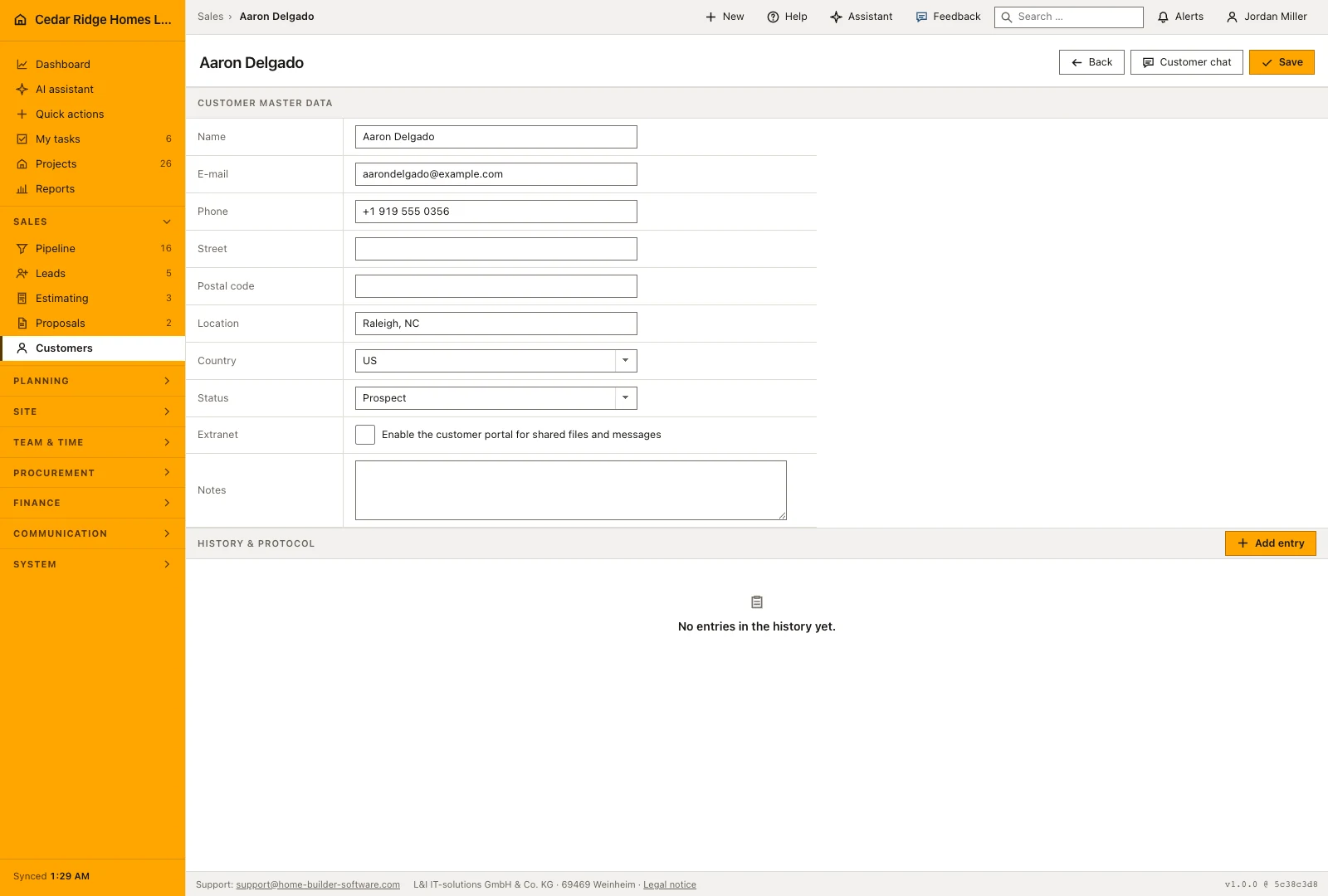Click the Leads person-plus icon
The image size is (1328, 896).
click(22, 274)
